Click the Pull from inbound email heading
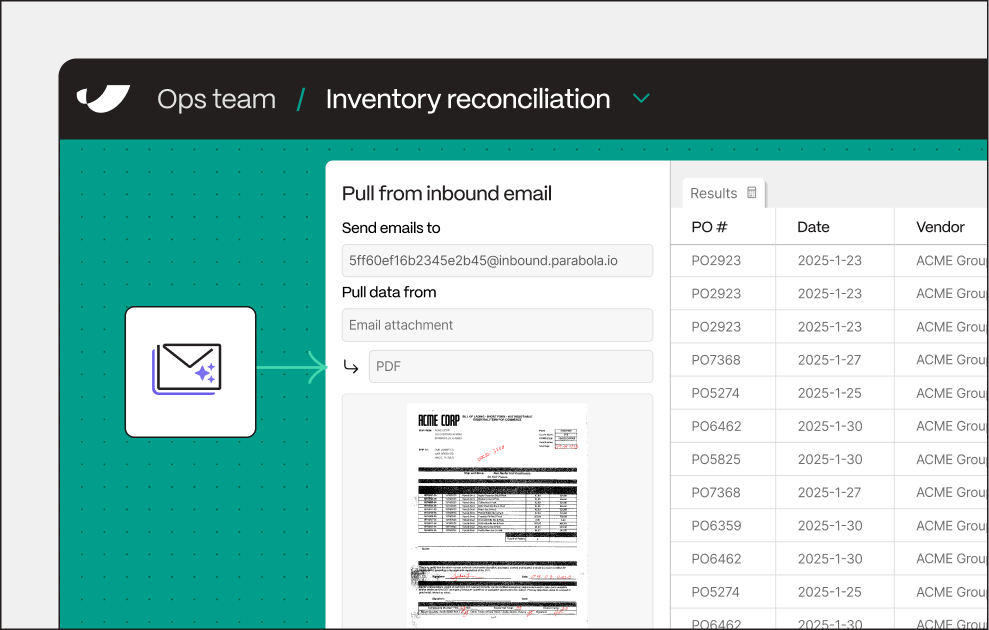Image resolution: width=989 pixels, height=630 pixels. tap(447, 193)
